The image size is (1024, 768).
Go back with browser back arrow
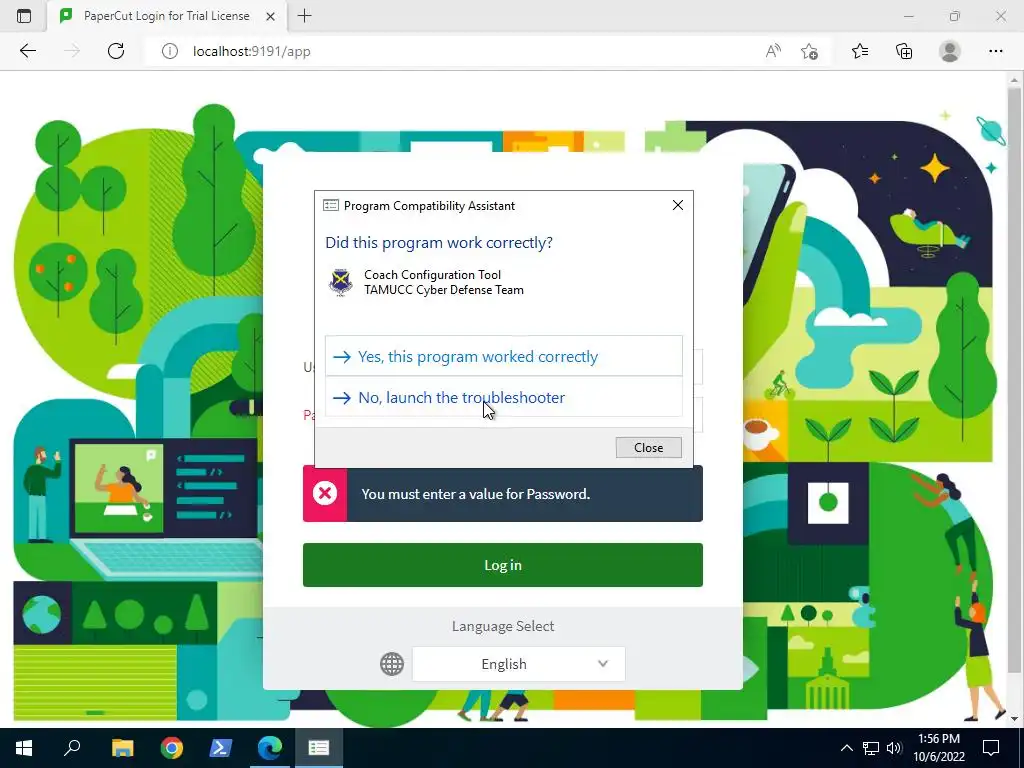[x=27, y=51]
